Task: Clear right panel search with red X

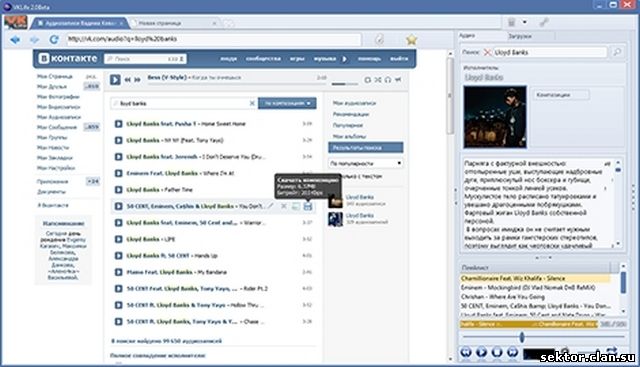Action: click(x=487, y=52)
